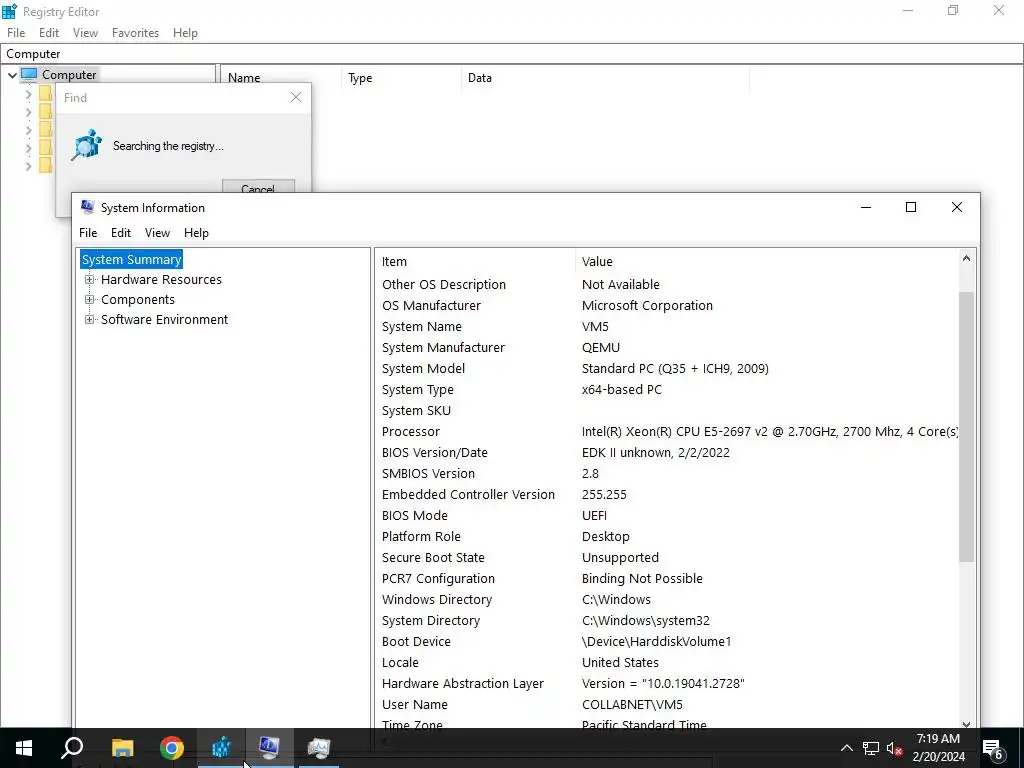Select the System Name row
Viewport: 1024px width, 768px height.
[666, 327]
